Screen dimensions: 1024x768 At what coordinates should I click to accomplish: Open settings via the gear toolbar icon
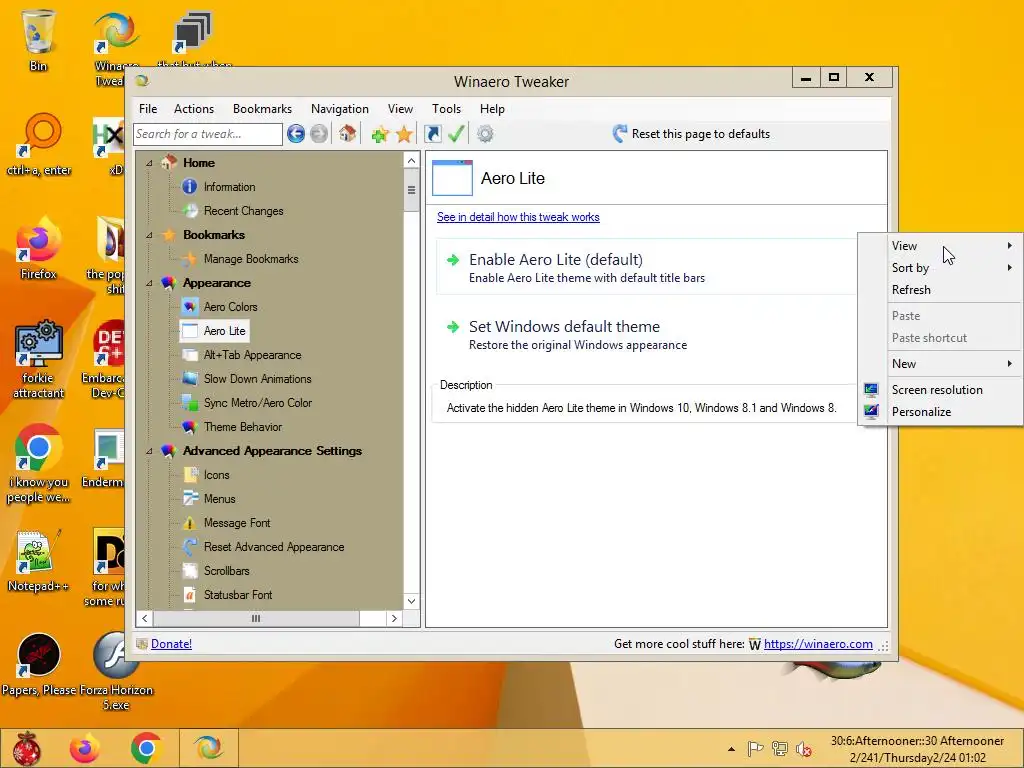485,134
